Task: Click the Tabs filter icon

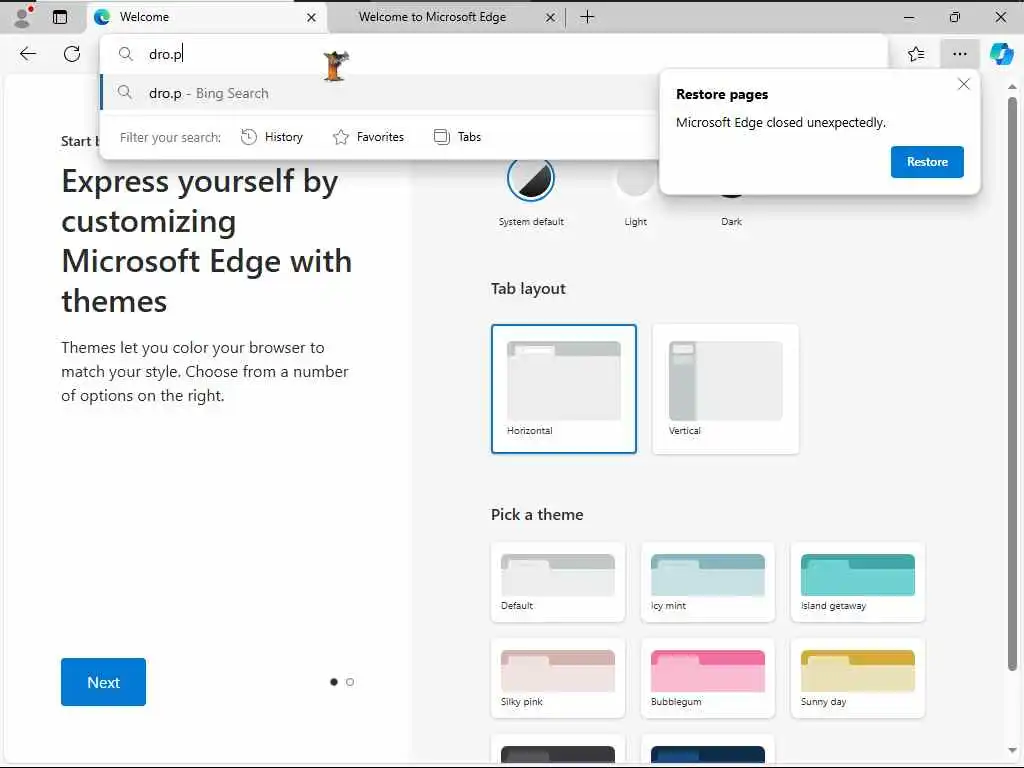Action: [x=441, y=137]
